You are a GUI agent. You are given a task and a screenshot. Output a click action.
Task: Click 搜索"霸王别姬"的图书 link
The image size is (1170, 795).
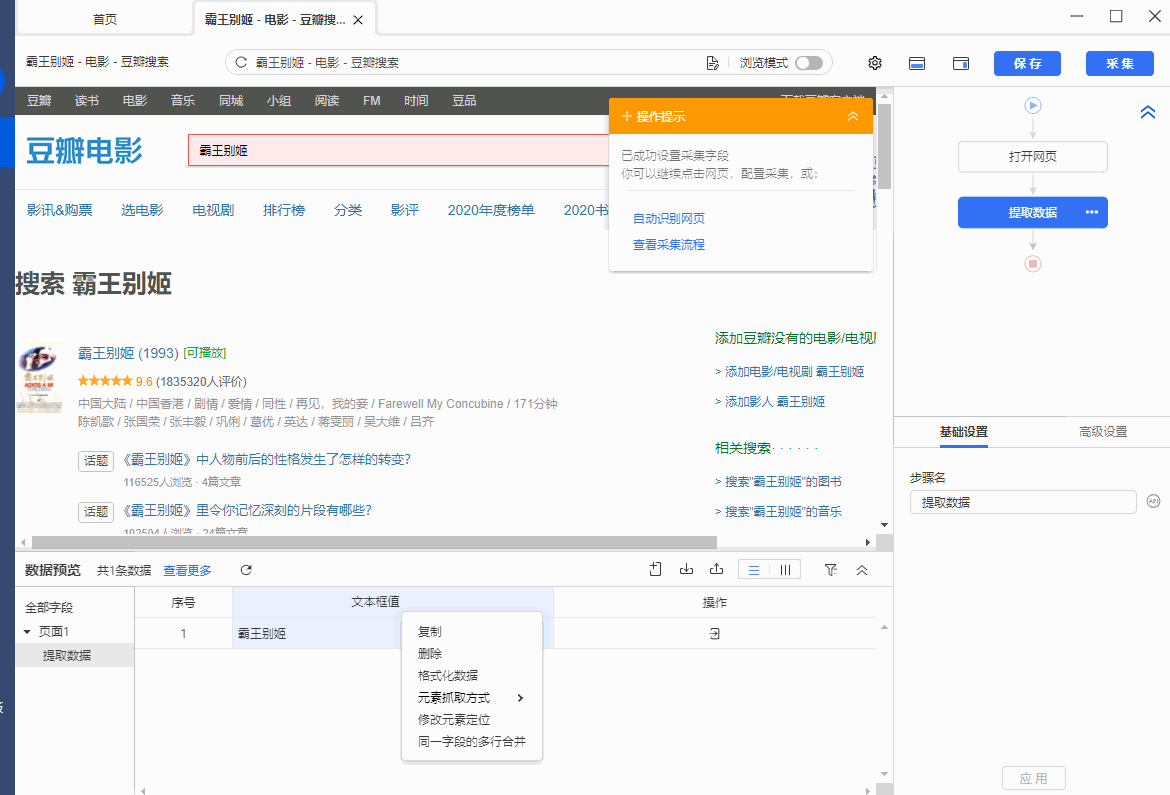point(783,481)
